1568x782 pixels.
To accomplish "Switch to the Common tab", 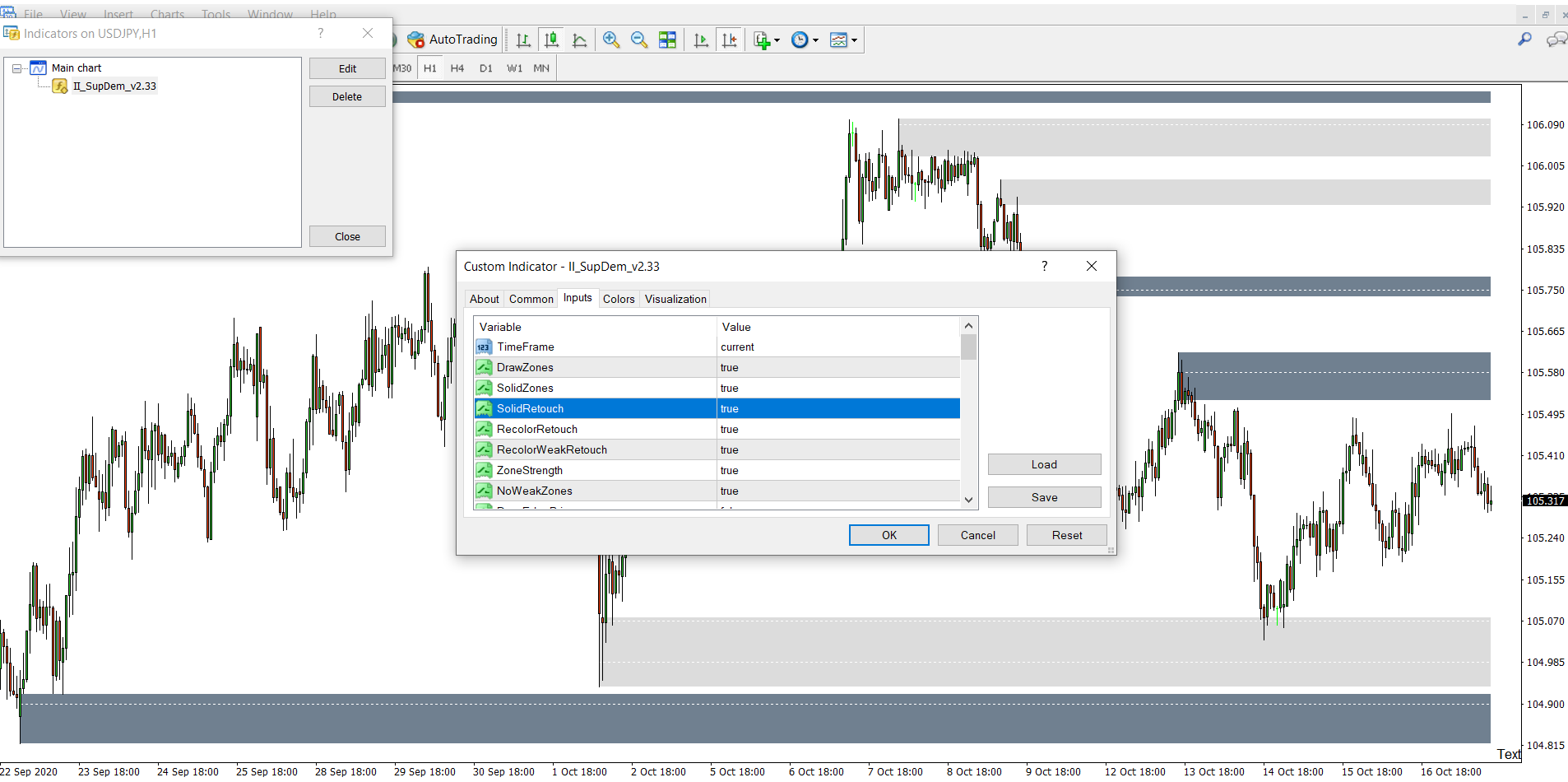I will pos(531,300).
